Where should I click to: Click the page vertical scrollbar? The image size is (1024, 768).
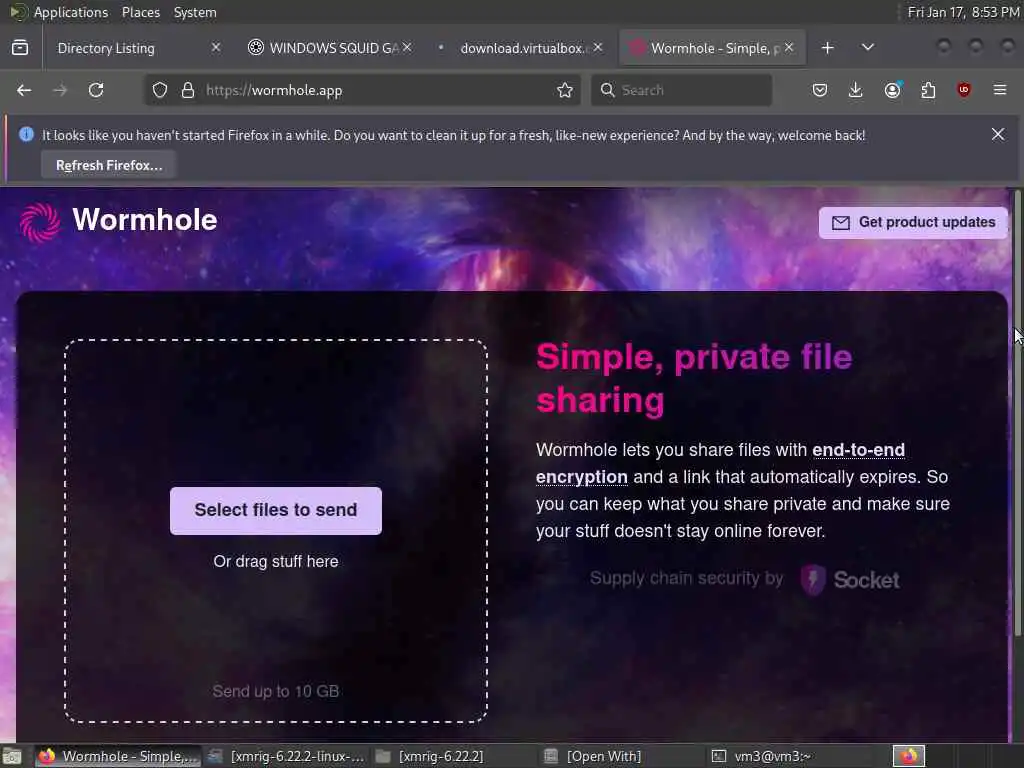[1017, 413]
